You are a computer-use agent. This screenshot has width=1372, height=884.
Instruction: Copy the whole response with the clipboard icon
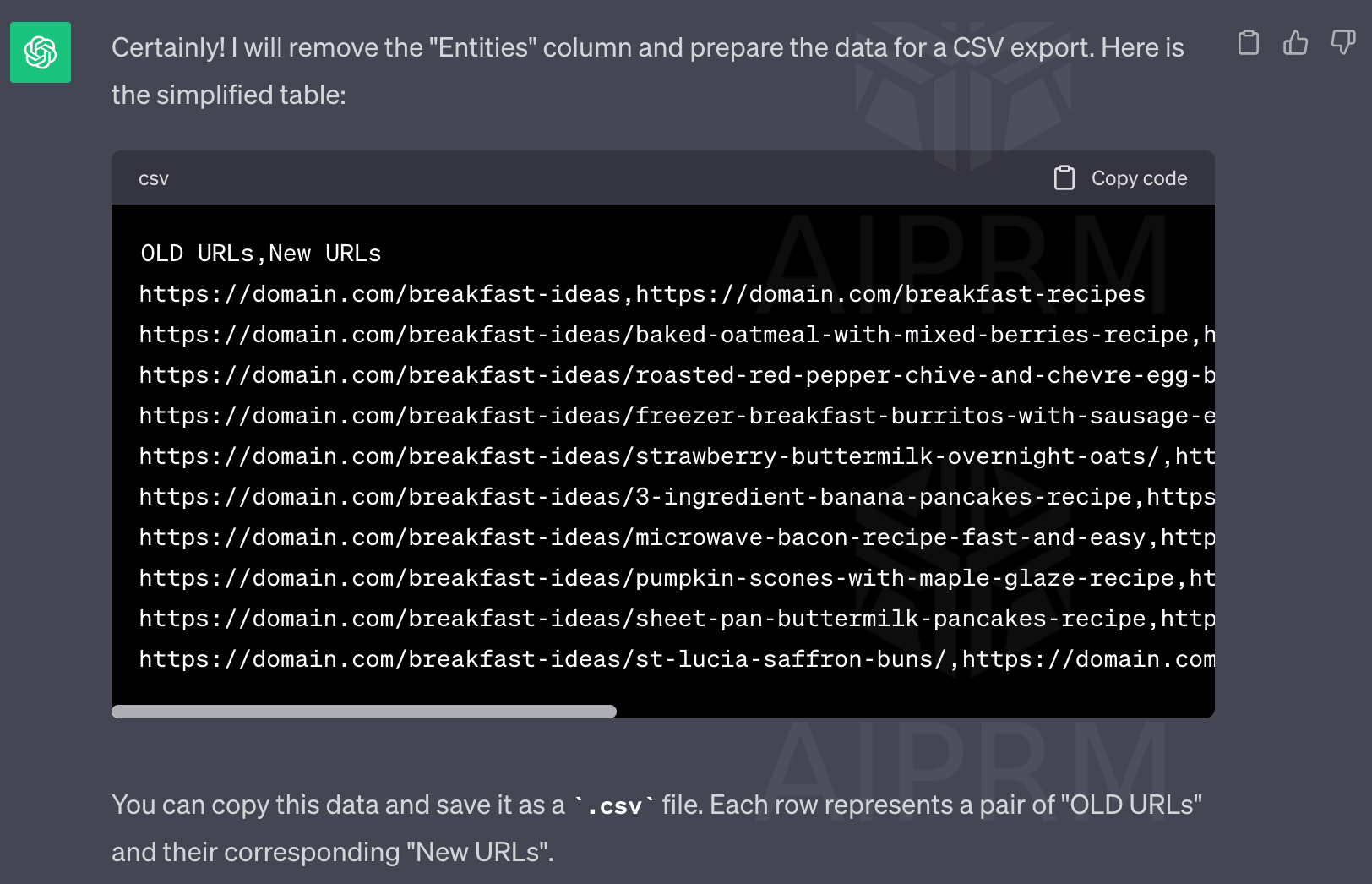[1248, 42]
